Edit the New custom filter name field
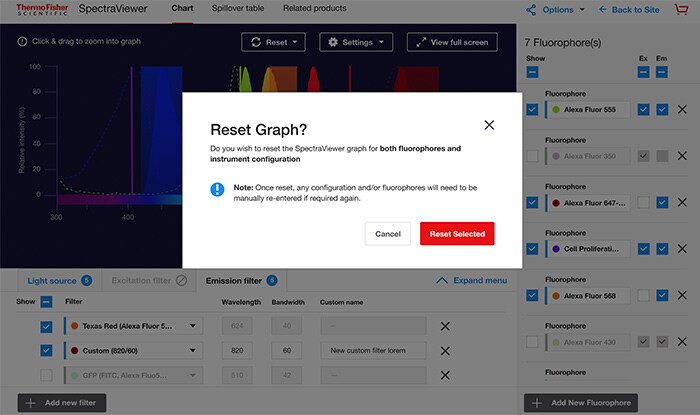Viewport: 700px width, 415px height. click(x=372, y=351)
